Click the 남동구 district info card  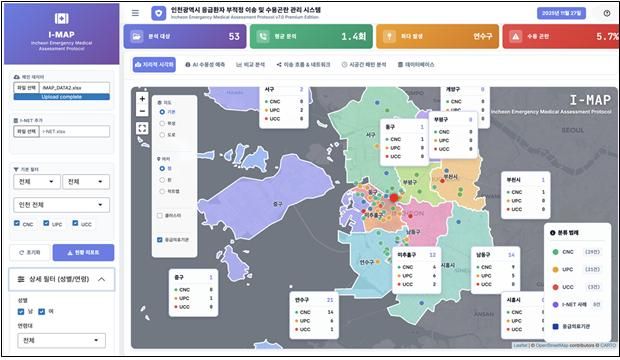click(495, 270)
